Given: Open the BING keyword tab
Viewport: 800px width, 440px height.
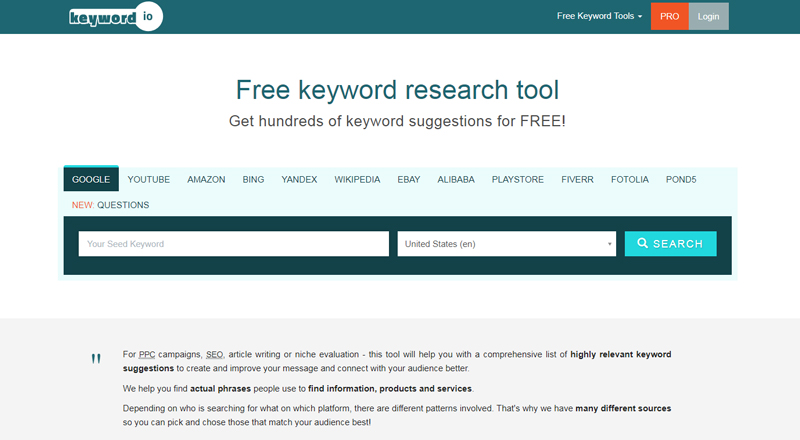Looking at the screenshot, I should (x=253, y=180).
